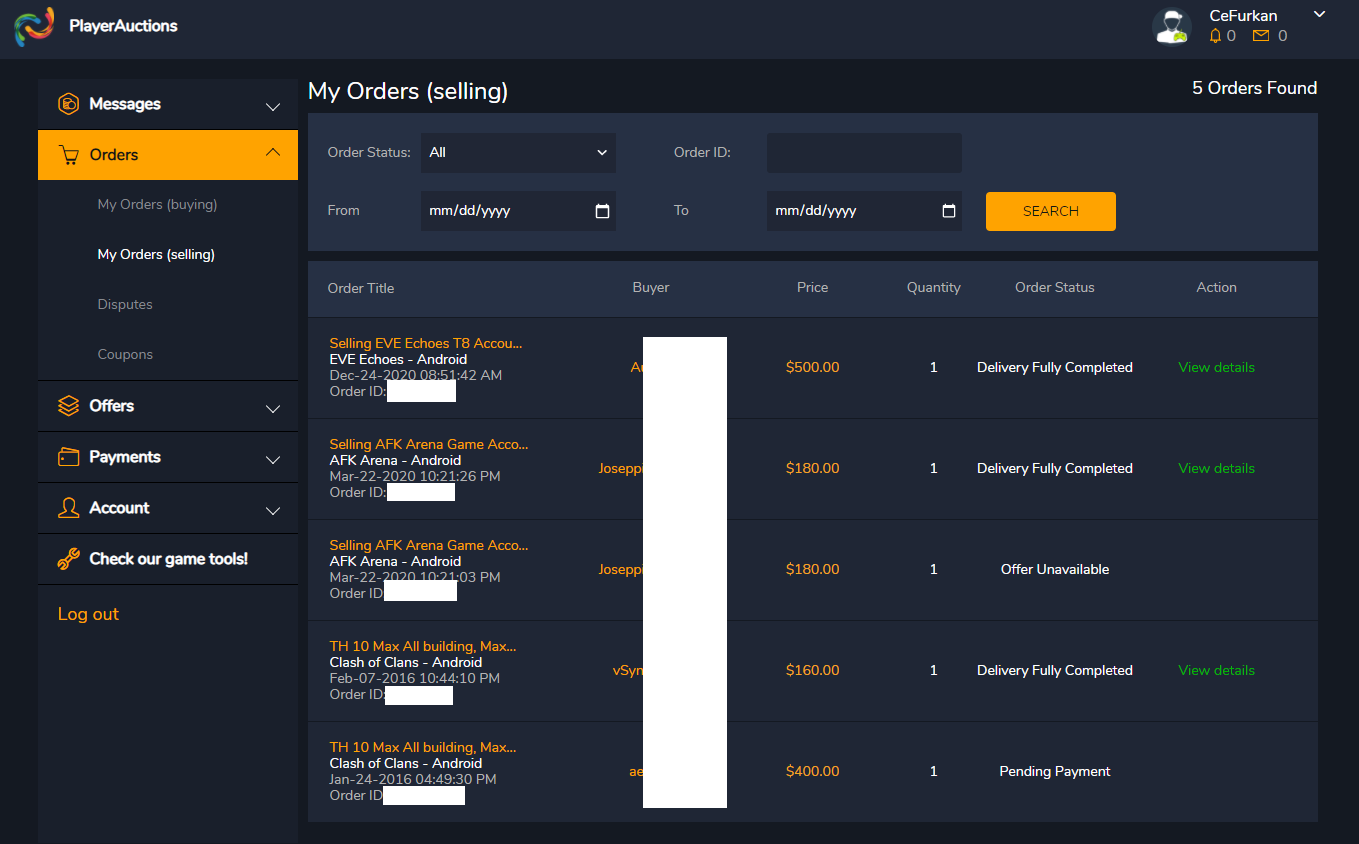
Task: Click the Log out link
Action: pos(88,614)
